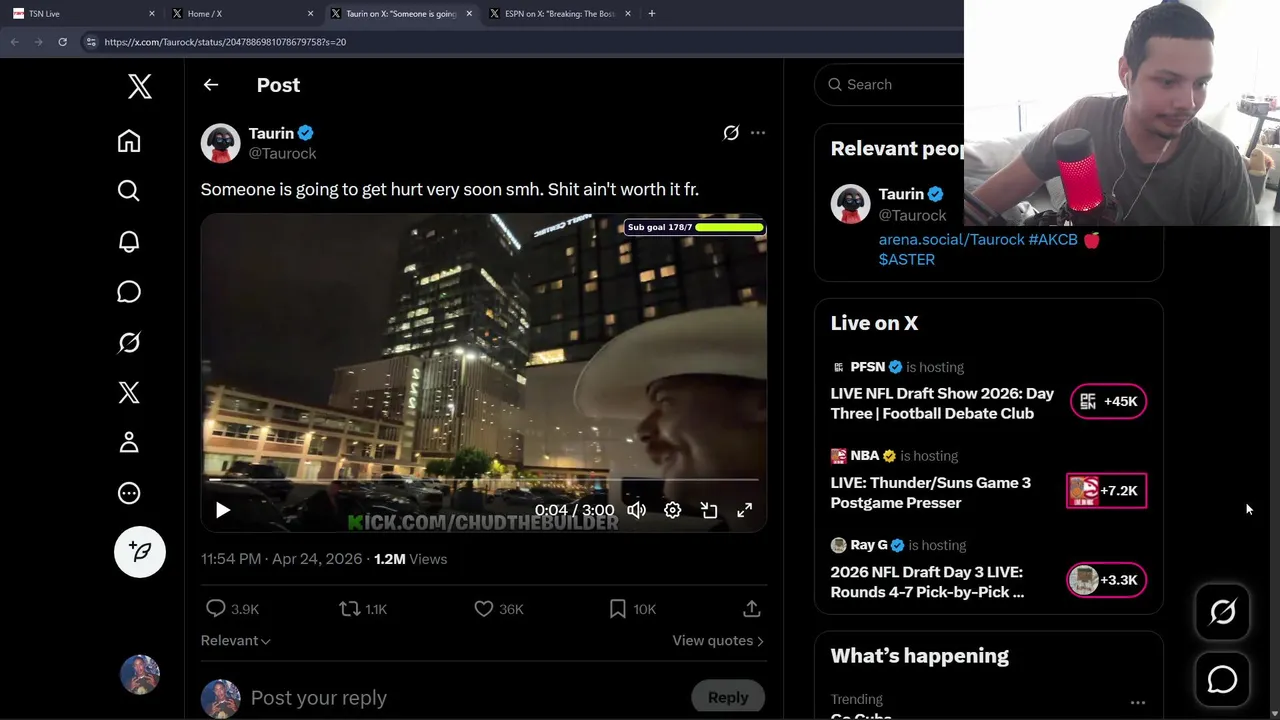Open replies with 3.9K comment icon
The image size is (1280, 720).
click(x=232, y=609)
